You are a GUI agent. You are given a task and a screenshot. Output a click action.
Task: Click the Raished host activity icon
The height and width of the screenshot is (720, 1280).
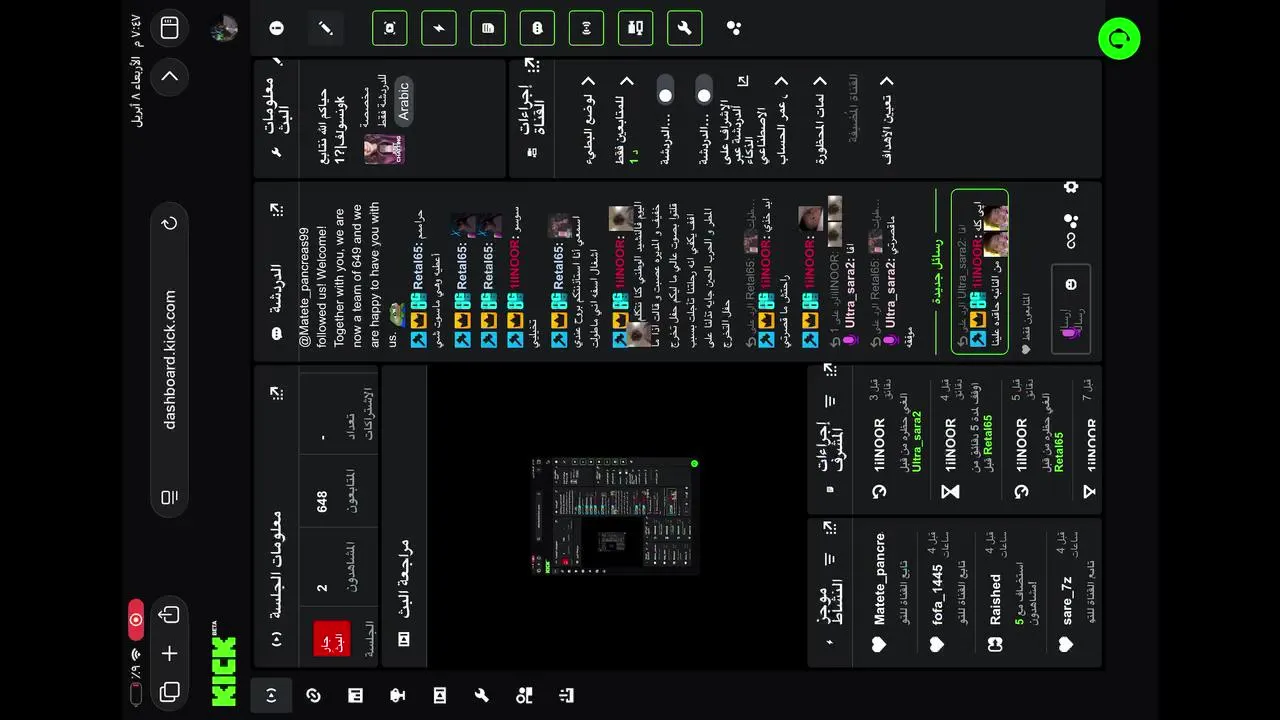[995, 645]
